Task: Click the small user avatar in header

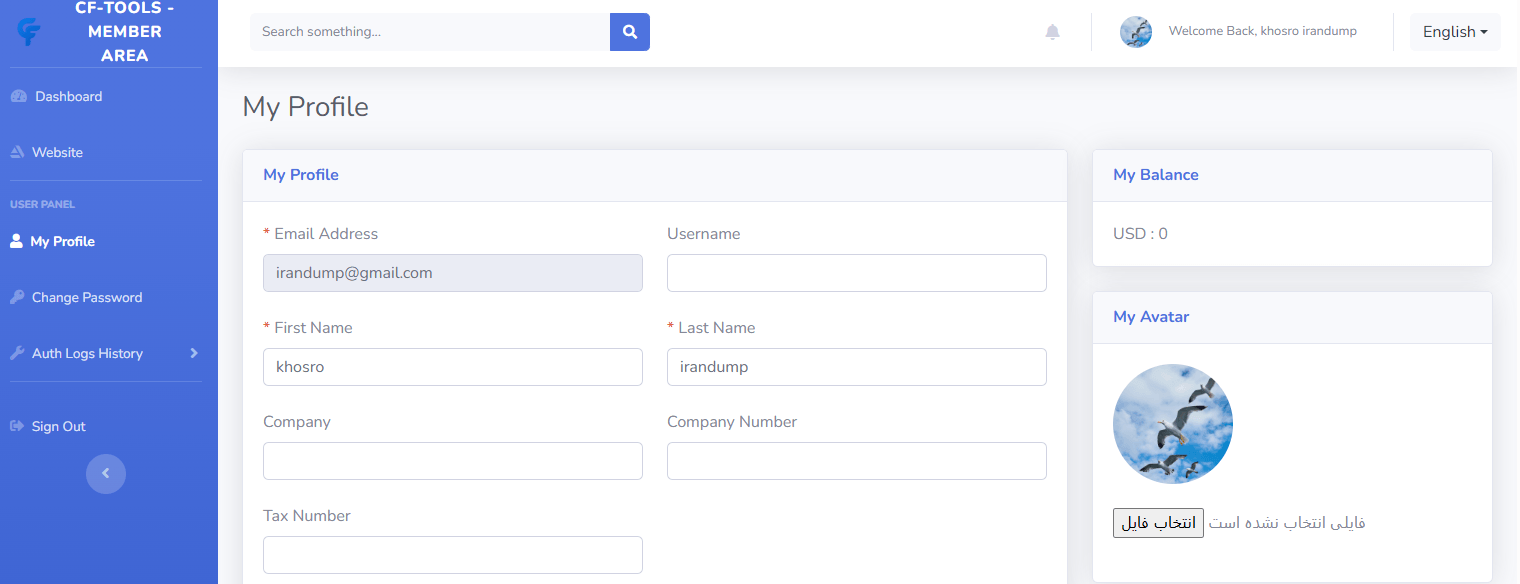Action: pyautogui.click(x=1136, y=32)
